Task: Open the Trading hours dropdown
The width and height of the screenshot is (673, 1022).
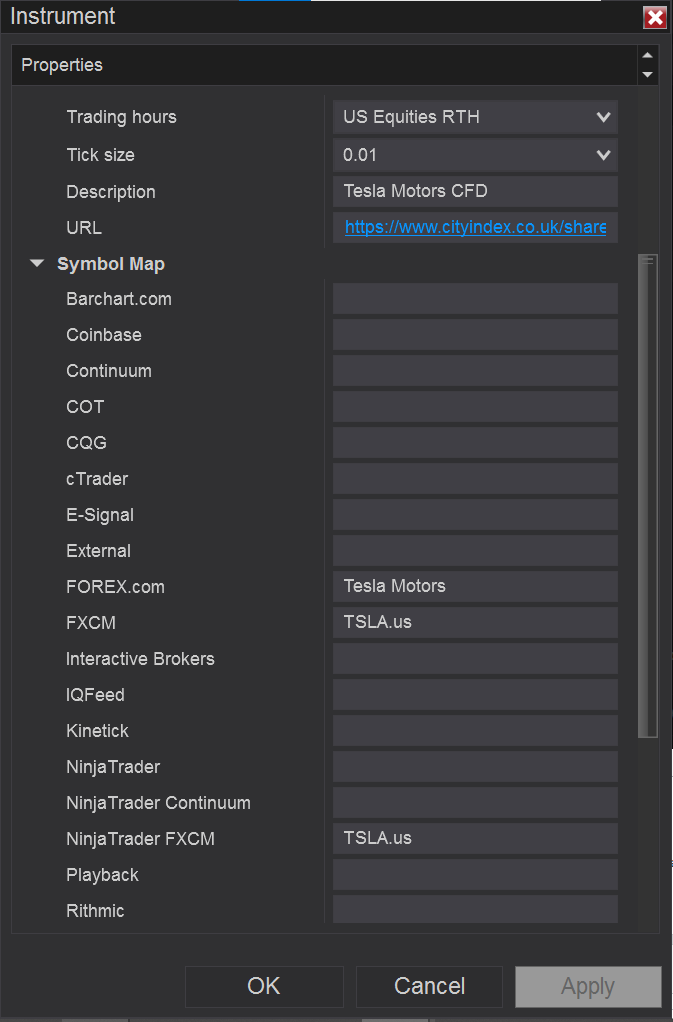Action: pos(475,117)
